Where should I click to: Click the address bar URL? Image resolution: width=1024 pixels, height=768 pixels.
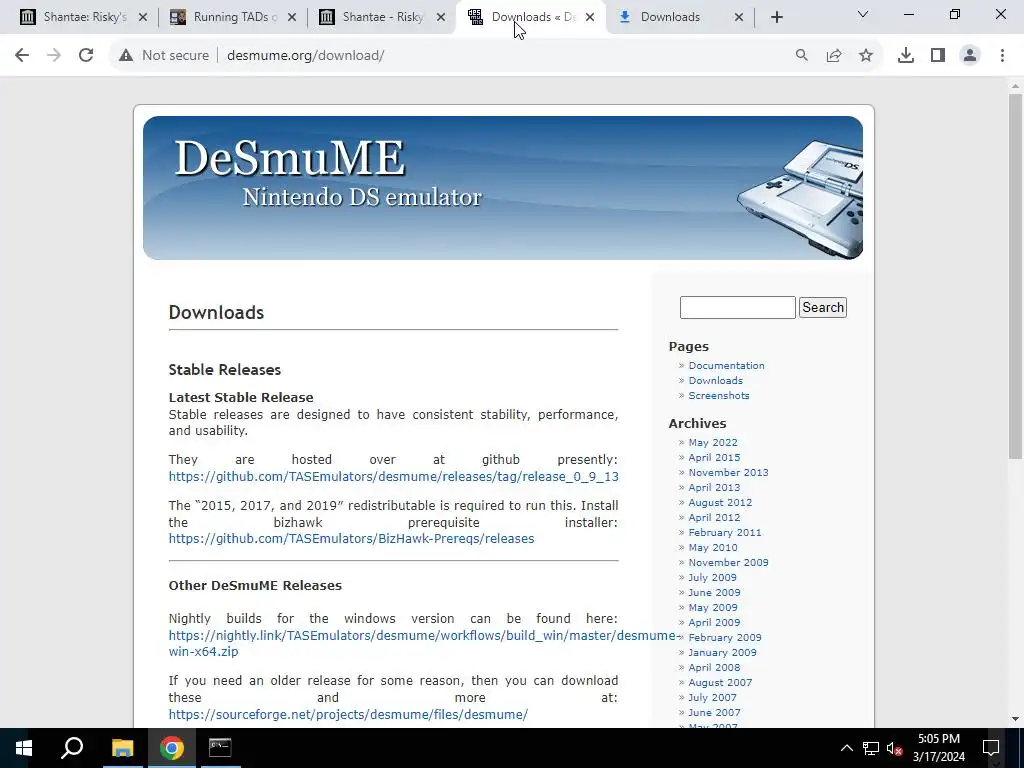(306, 56)
